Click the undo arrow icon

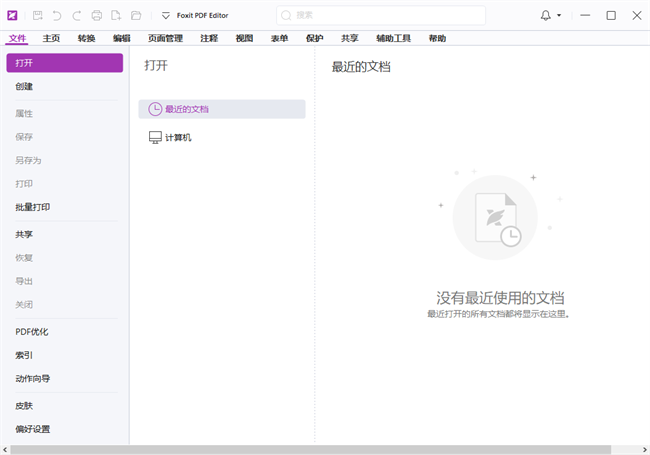click(x=57, y=16)
